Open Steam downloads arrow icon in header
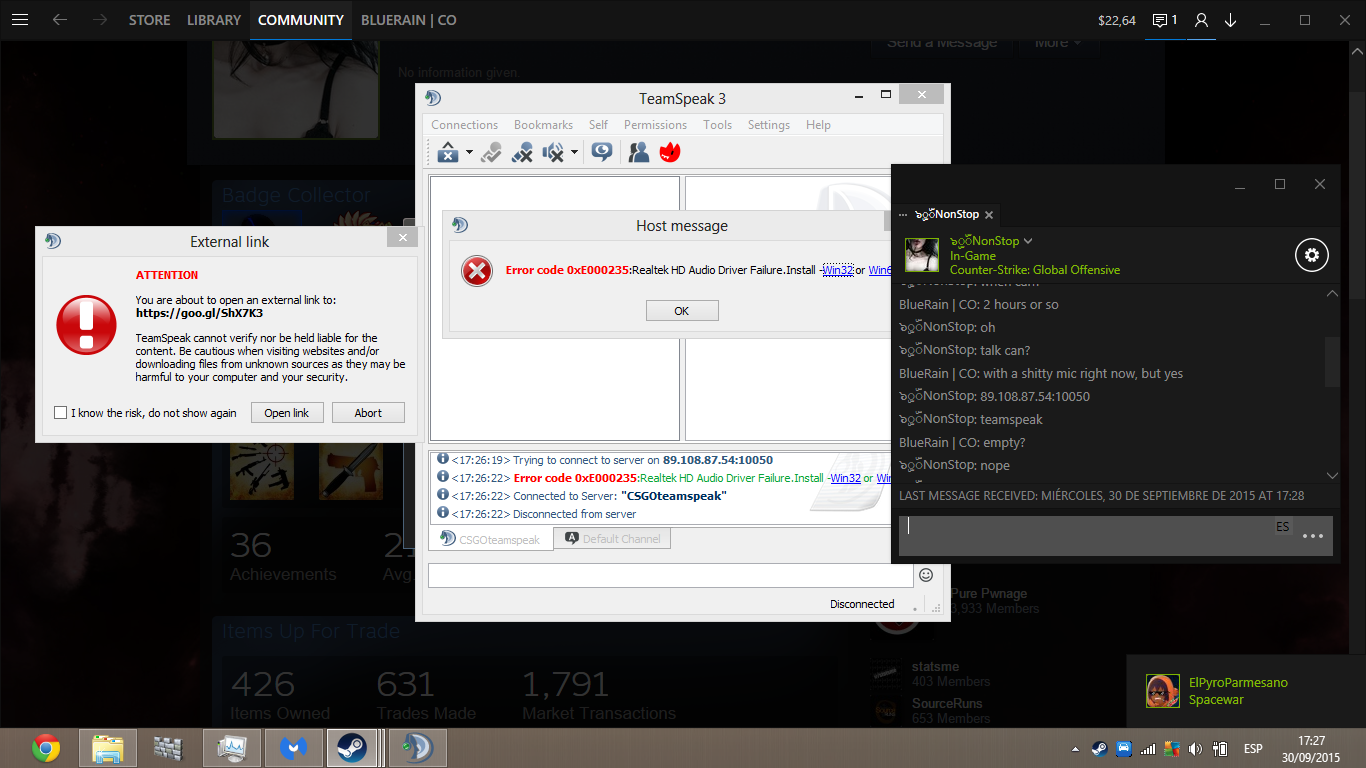Screen dimensions: 1366x768 1230,20
